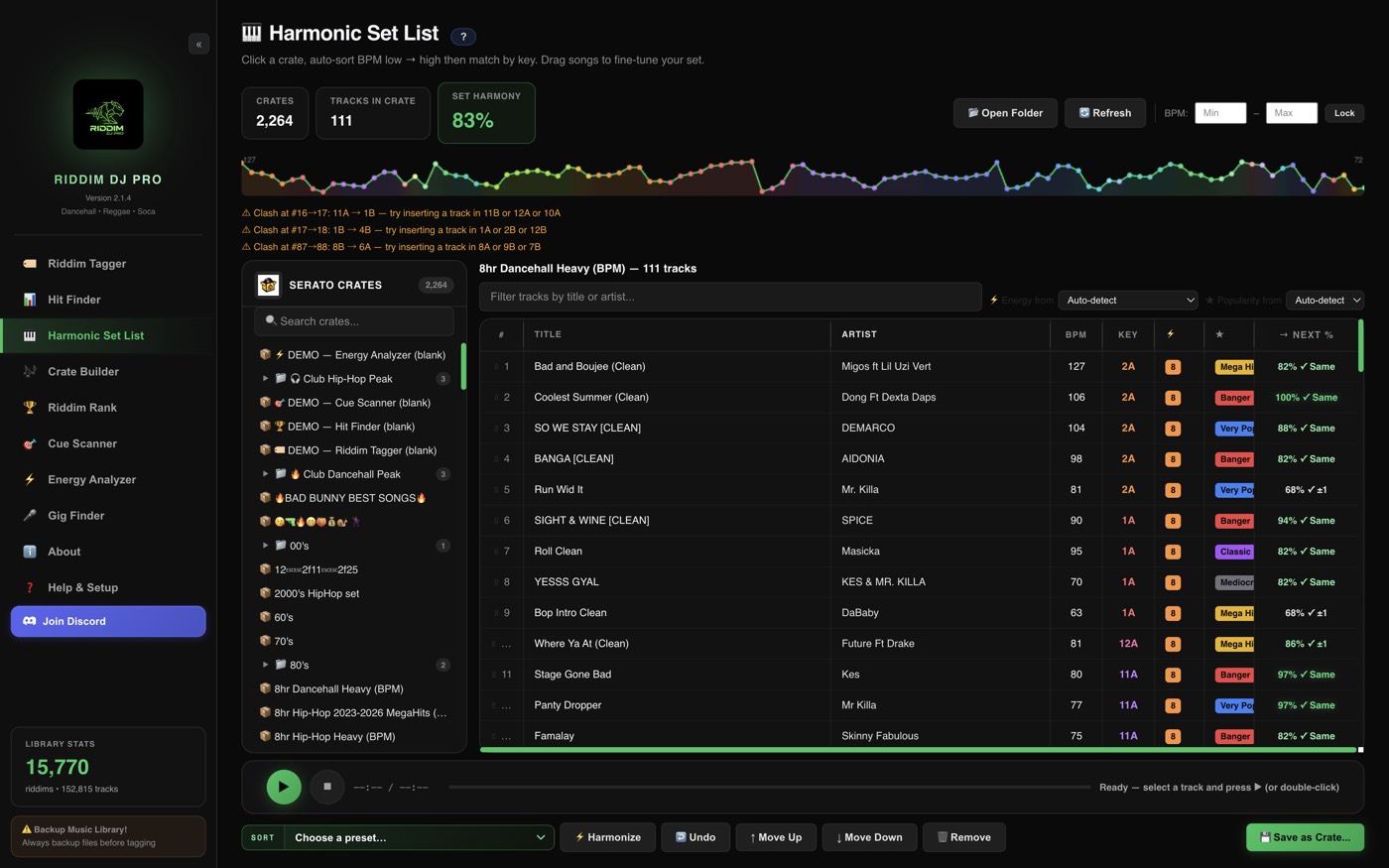Screen dimensions: 1389x868
Task: Click the harmony energy graph line
Action: 803,176
